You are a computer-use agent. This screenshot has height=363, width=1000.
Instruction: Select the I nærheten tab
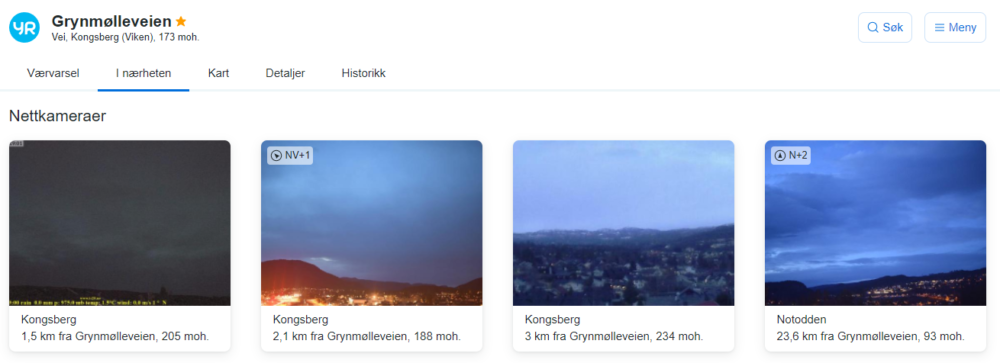click(x=143, y=73)
